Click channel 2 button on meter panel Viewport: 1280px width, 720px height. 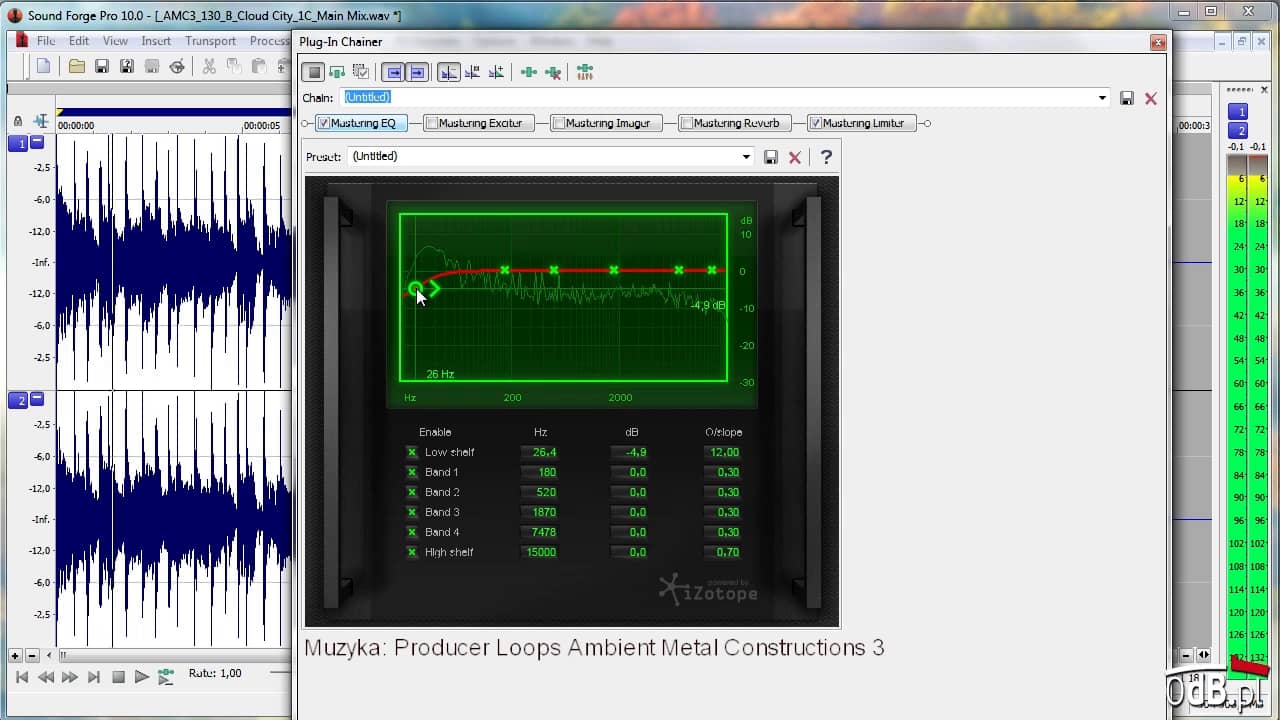(x=1238, y=131)
